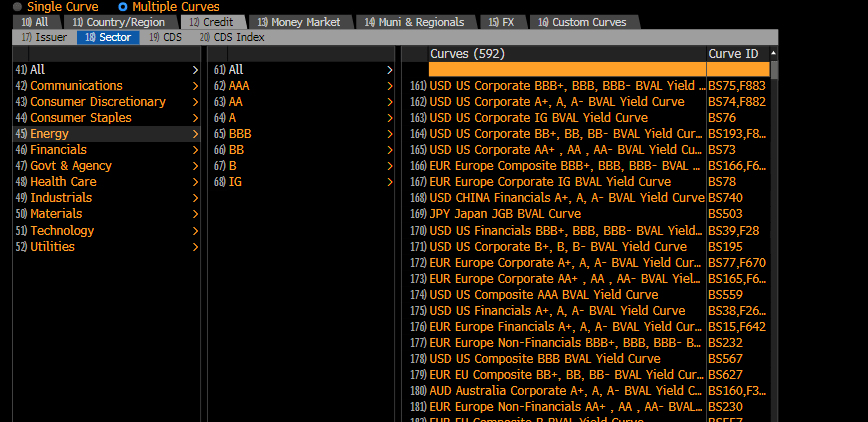Image resolution: width=868 pixels, height=422 pixels.
Task: Expand the Financials sector chevron
Action: [x=195, y=150]
